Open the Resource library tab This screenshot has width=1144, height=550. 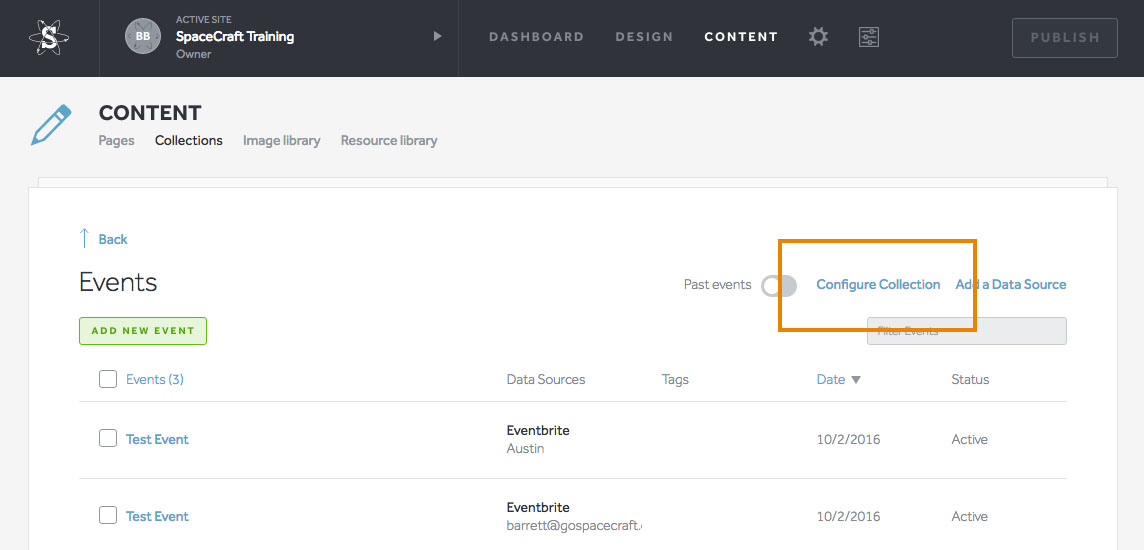(x=389, y=140)
